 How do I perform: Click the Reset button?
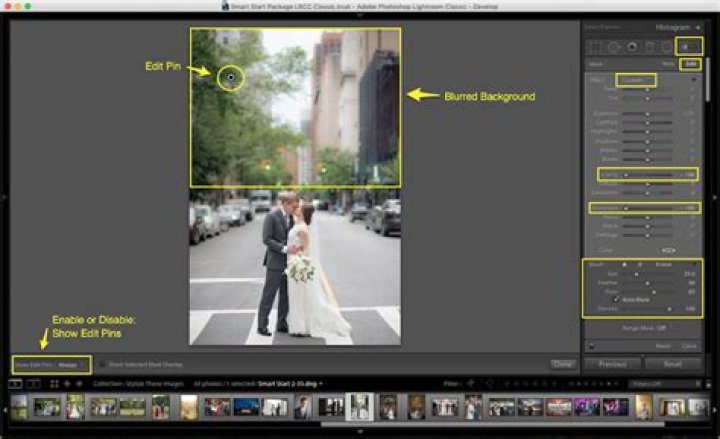(673, 364)
